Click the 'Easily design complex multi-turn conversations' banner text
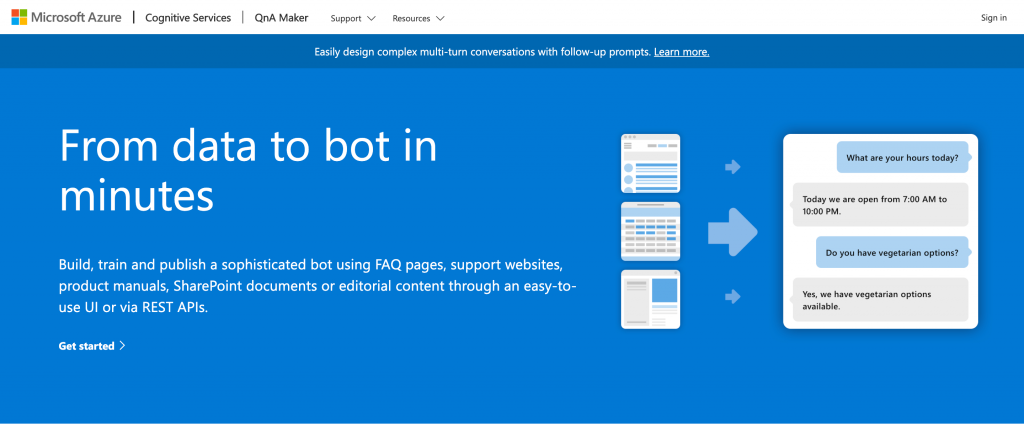 click(x=483, y=52)
